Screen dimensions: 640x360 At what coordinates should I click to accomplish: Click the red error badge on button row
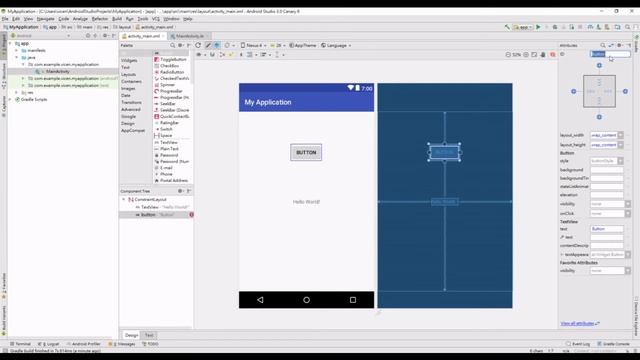coord(191,215)
